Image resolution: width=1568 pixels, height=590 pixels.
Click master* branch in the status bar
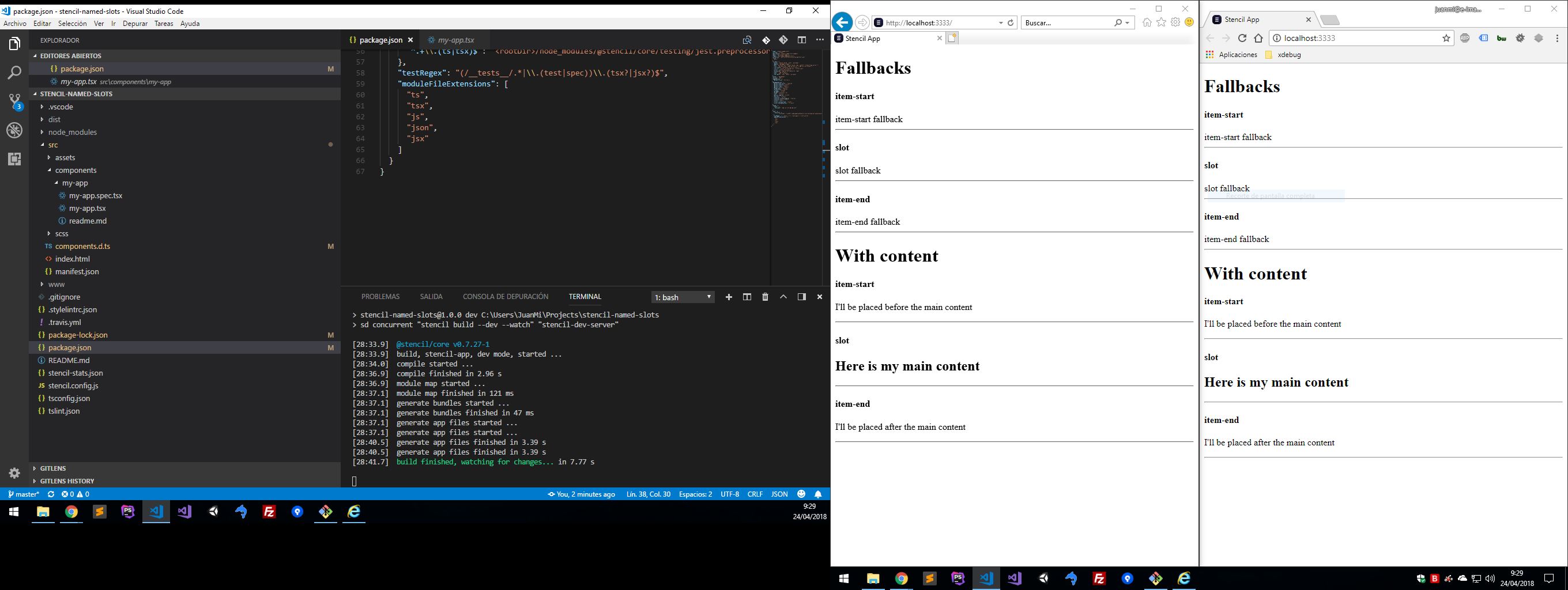click(x=24, y=494)
